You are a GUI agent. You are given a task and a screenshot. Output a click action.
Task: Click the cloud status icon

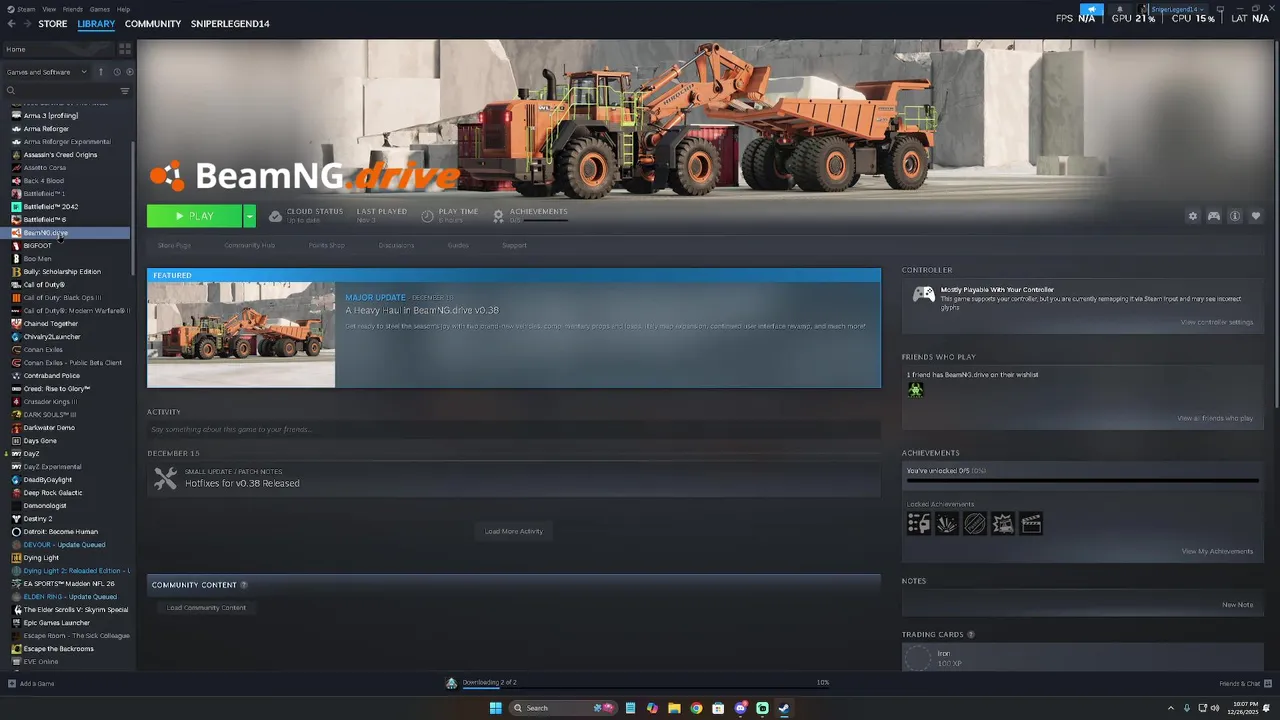pyautogui.click(x=275, y=216)
